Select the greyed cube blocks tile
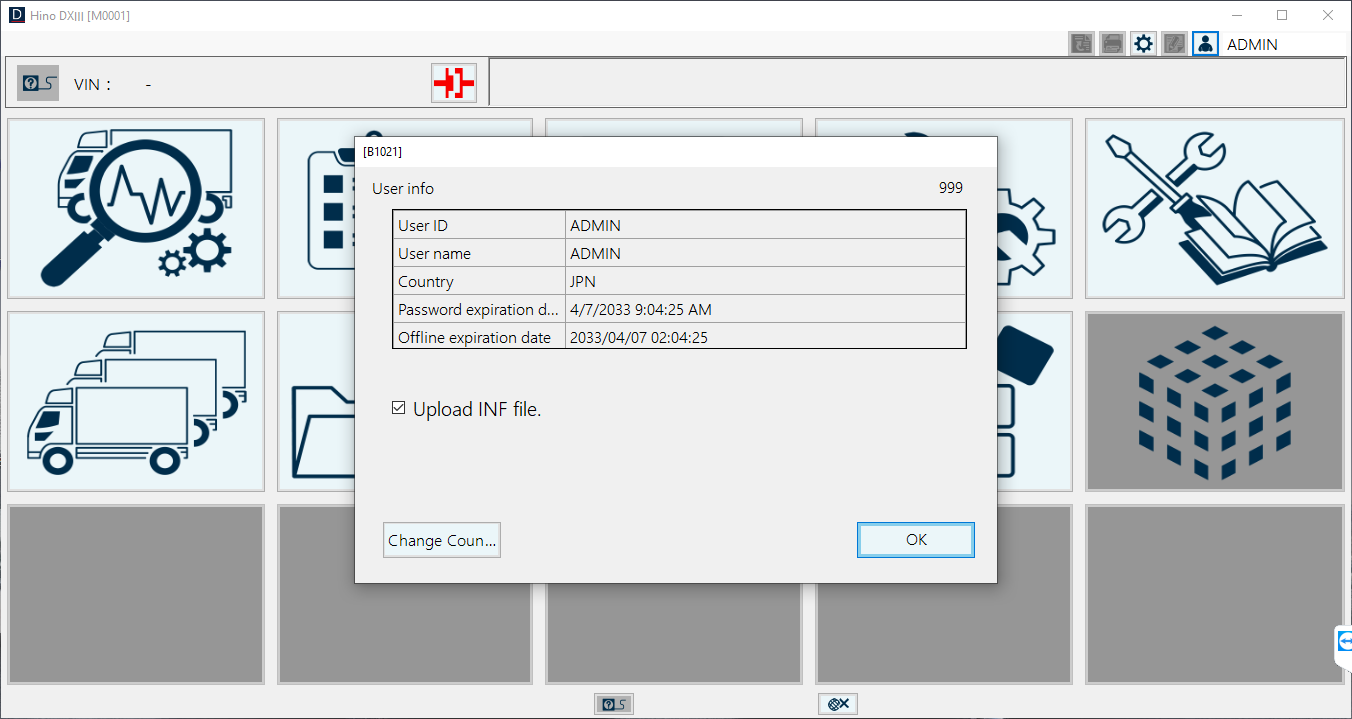1352x719 pixels. pyautogui.click(x=1214, y=401)
